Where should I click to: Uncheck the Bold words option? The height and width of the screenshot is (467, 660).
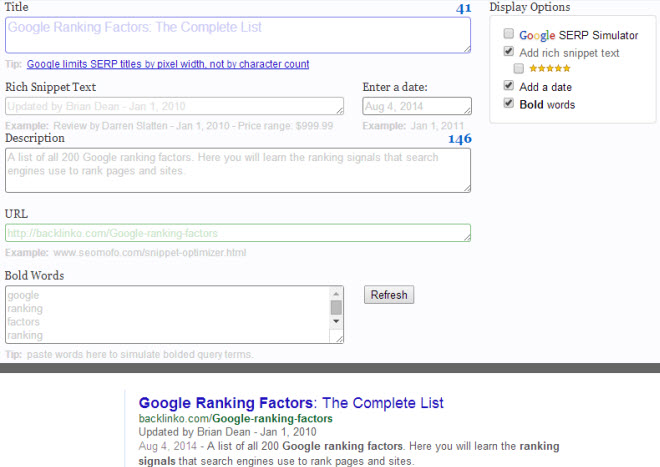click(x=508, y=103)
